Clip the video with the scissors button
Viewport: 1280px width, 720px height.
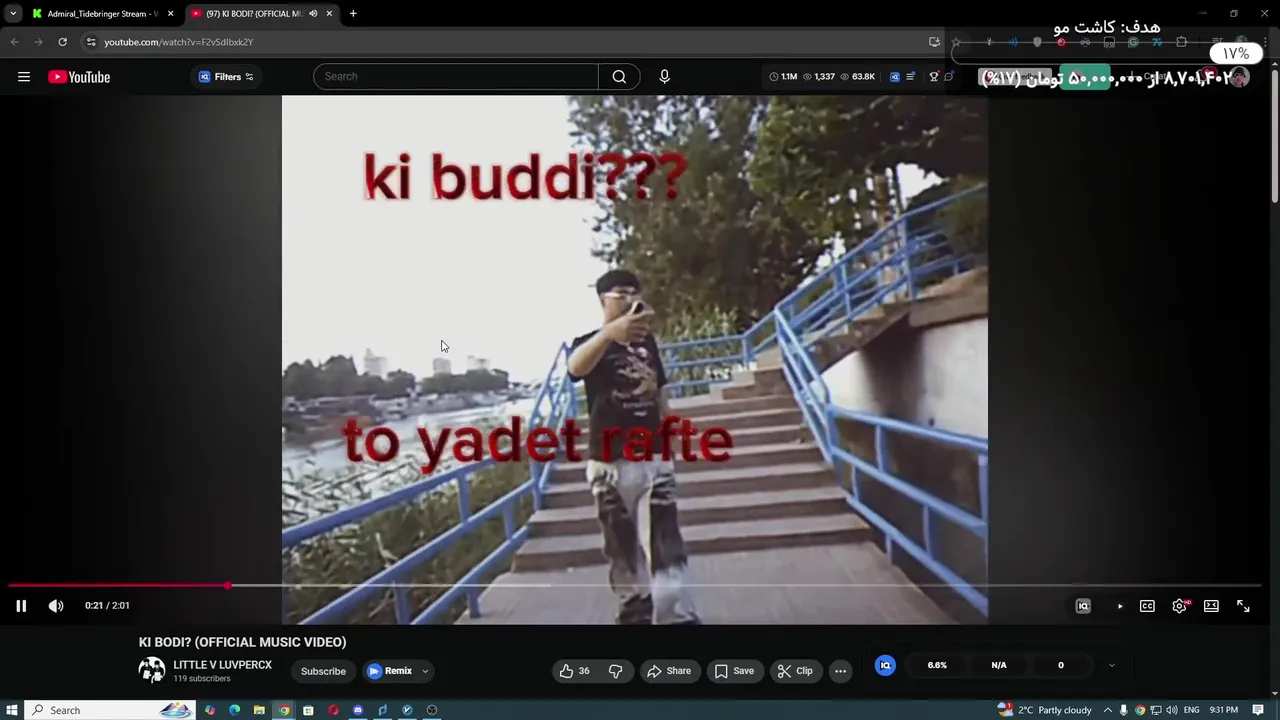pos(795,671)
